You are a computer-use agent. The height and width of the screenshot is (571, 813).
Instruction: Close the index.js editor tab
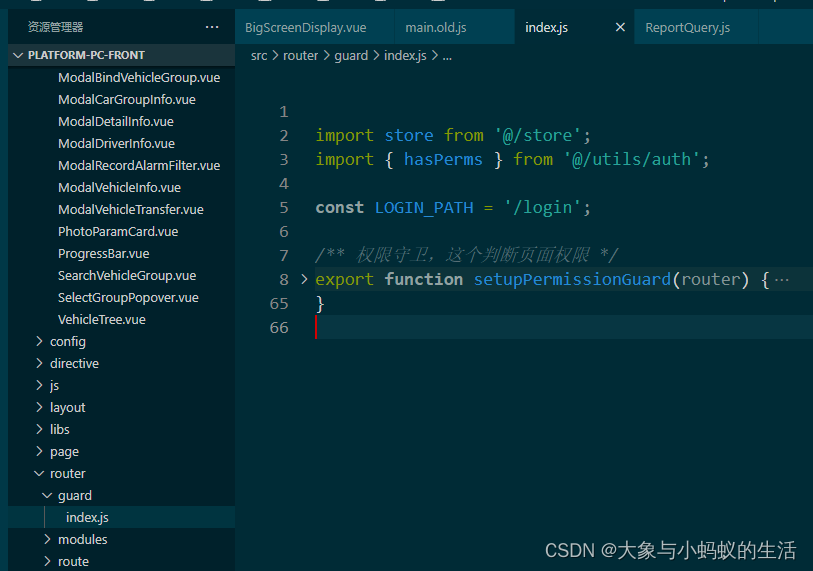620,27
